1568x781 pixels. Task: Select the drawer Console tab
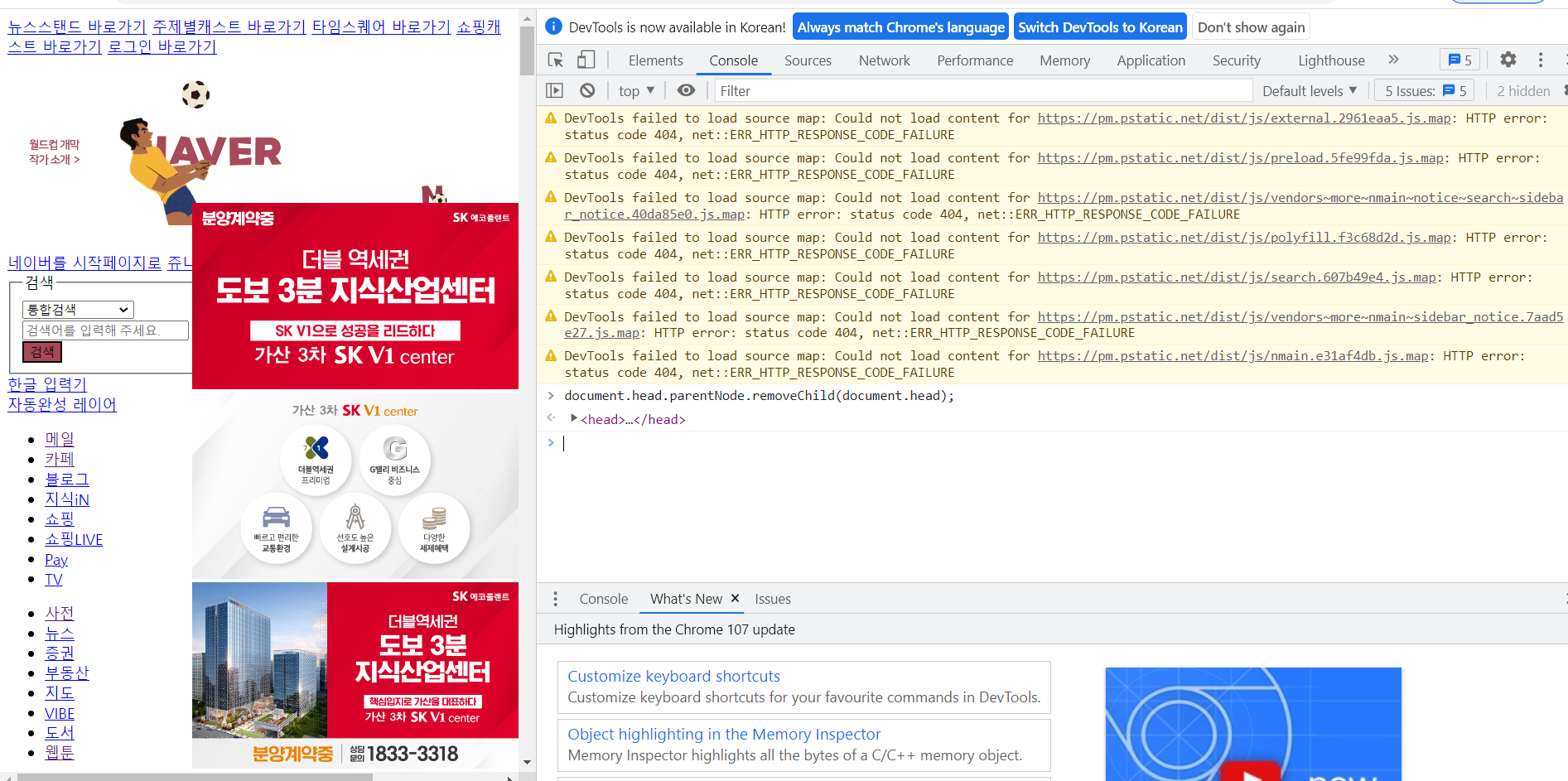click(x=603, y=599)
